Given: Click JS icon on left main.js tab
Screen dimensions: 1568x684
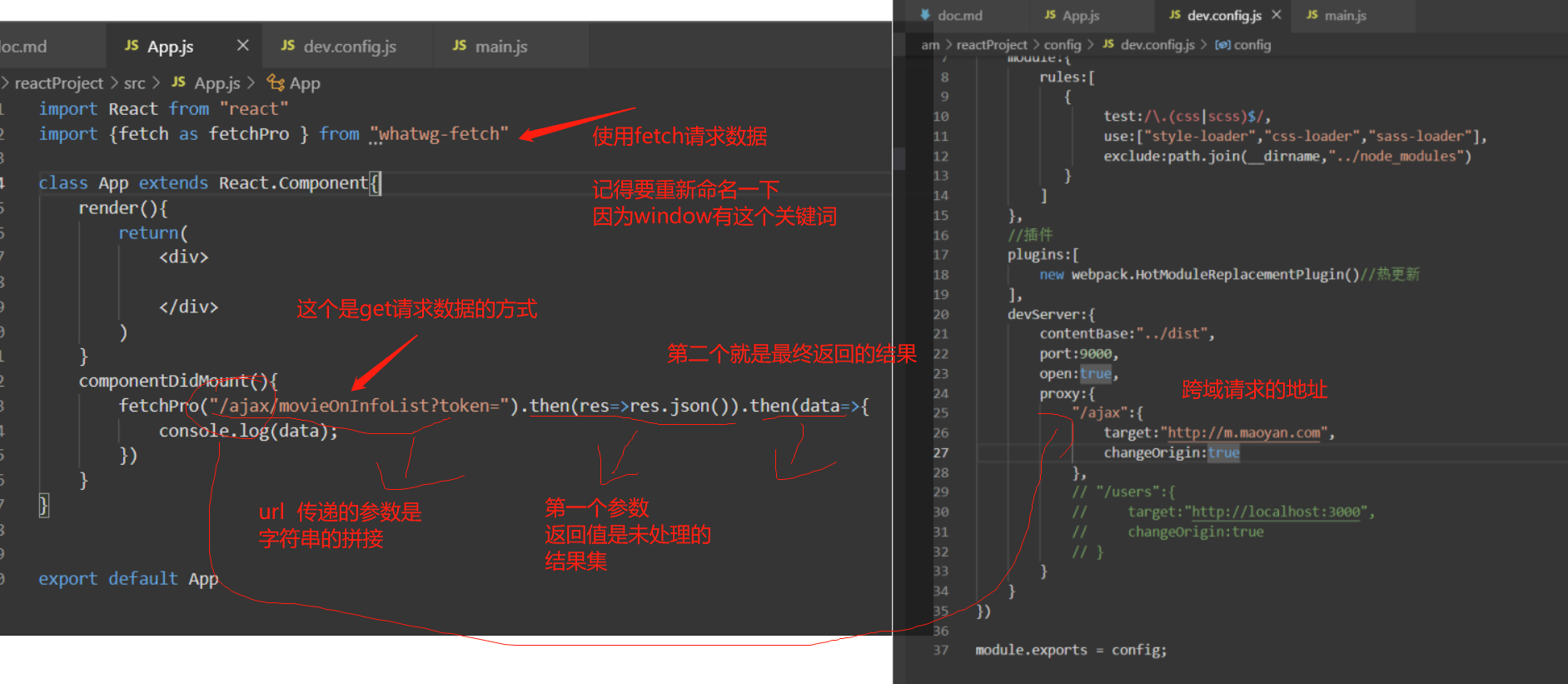Looking at the screenshot, I should coord(460,45).
